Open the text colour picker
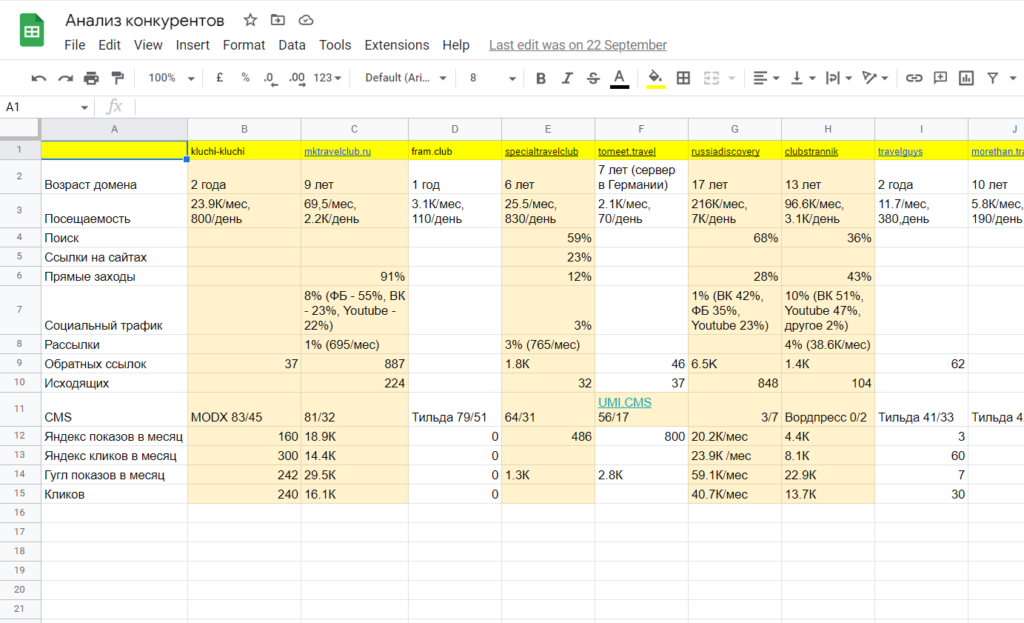The image size is (1024, 623). 619,78
